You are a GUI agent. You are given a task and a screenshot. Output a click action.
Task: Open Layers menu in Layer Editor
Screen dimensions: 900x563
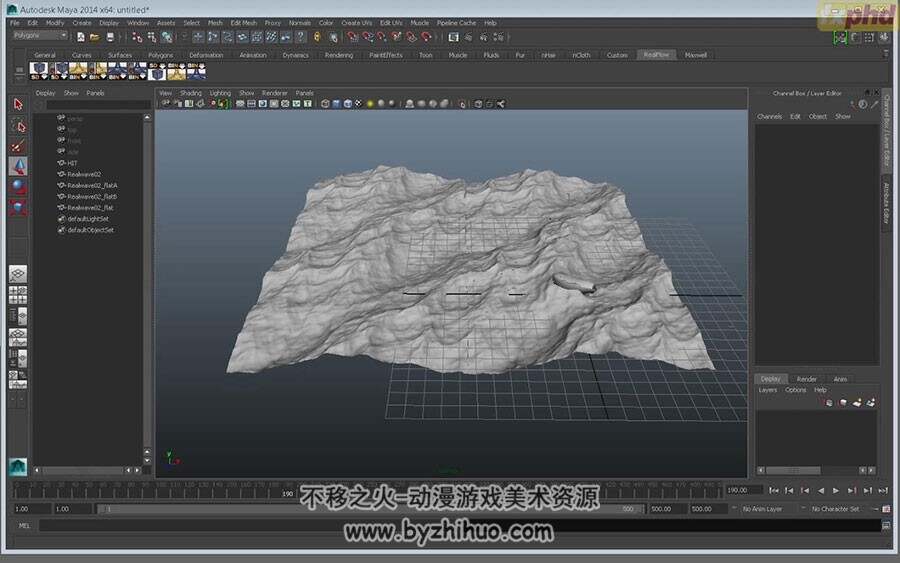coord(767,390)
